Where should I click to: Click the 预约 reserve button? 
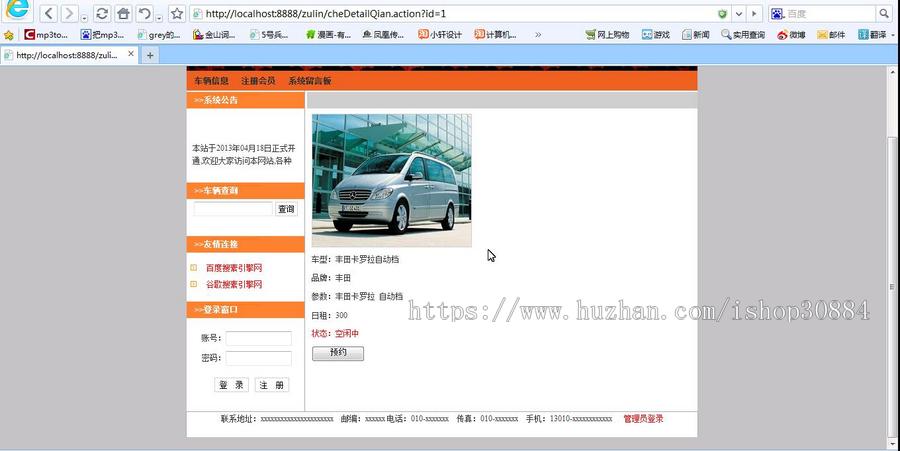338,353
